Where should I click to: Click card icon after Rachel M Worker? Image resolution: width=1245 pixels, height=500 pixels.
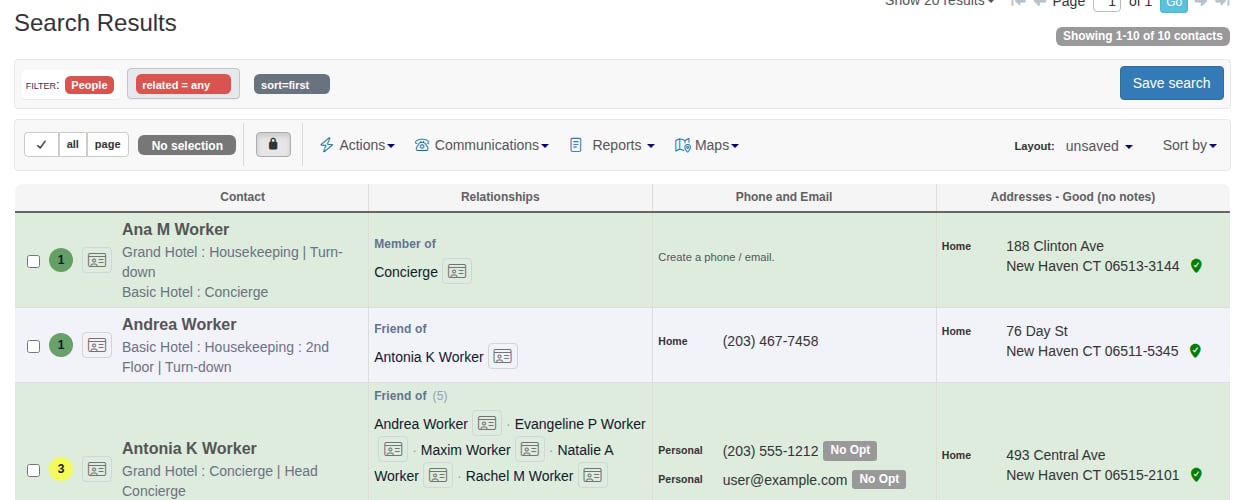(593, 475)
